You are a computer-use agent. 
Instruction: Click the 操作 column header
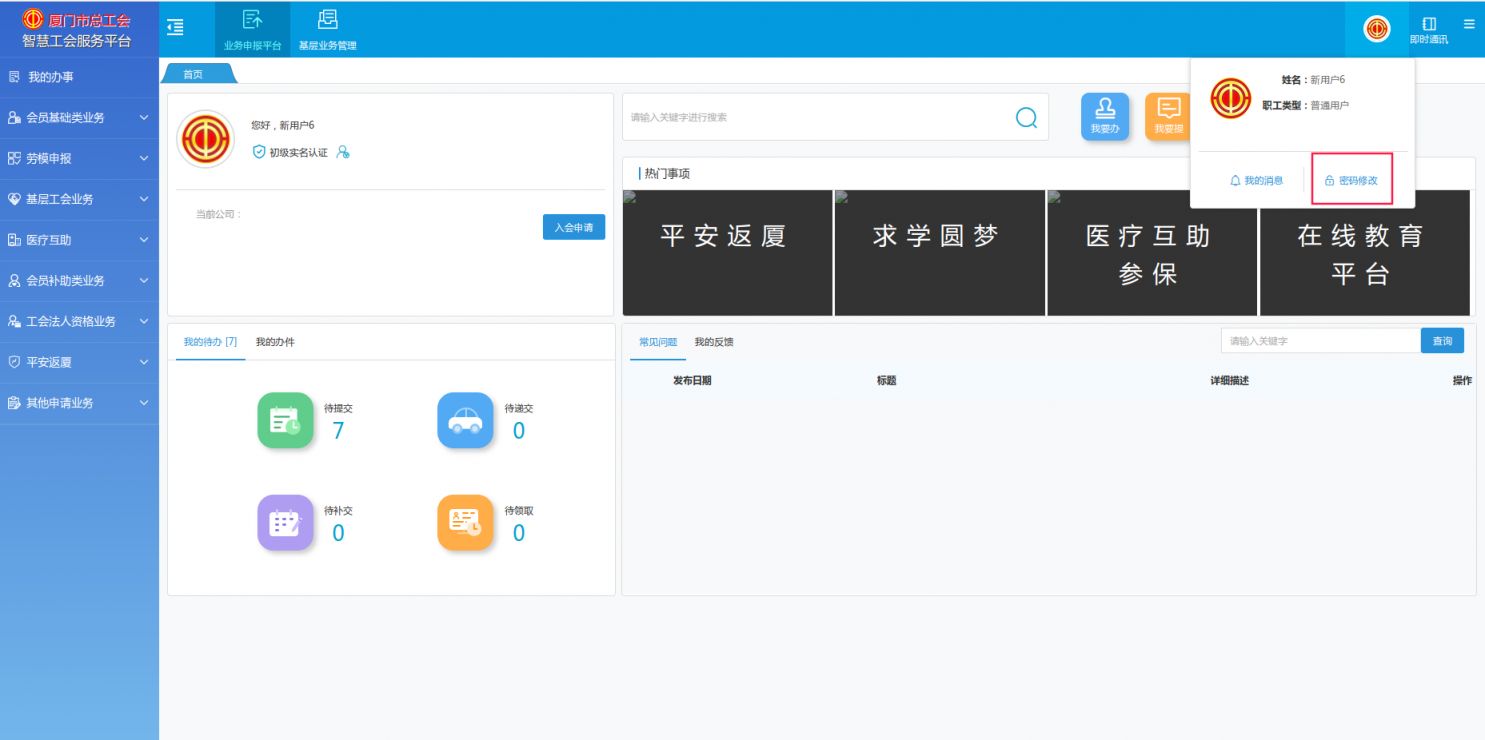click(1462, 381)
